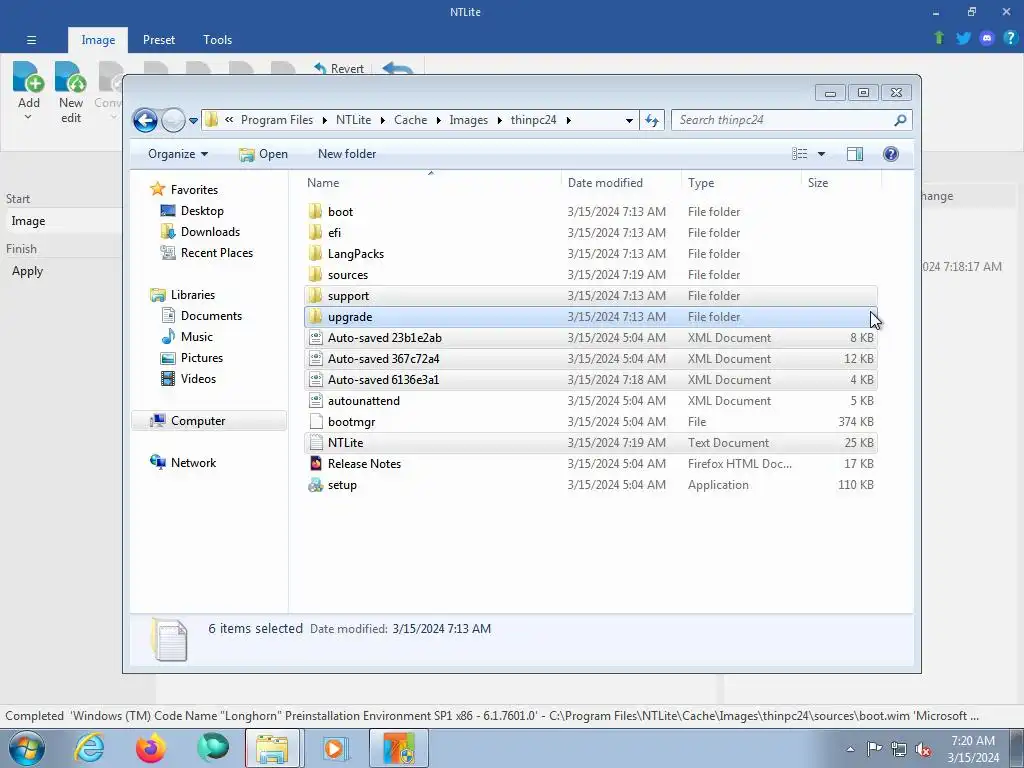Open the Discord icon in NTLite
This screenshot has height=768, width=1024.
tap(987, 38)
